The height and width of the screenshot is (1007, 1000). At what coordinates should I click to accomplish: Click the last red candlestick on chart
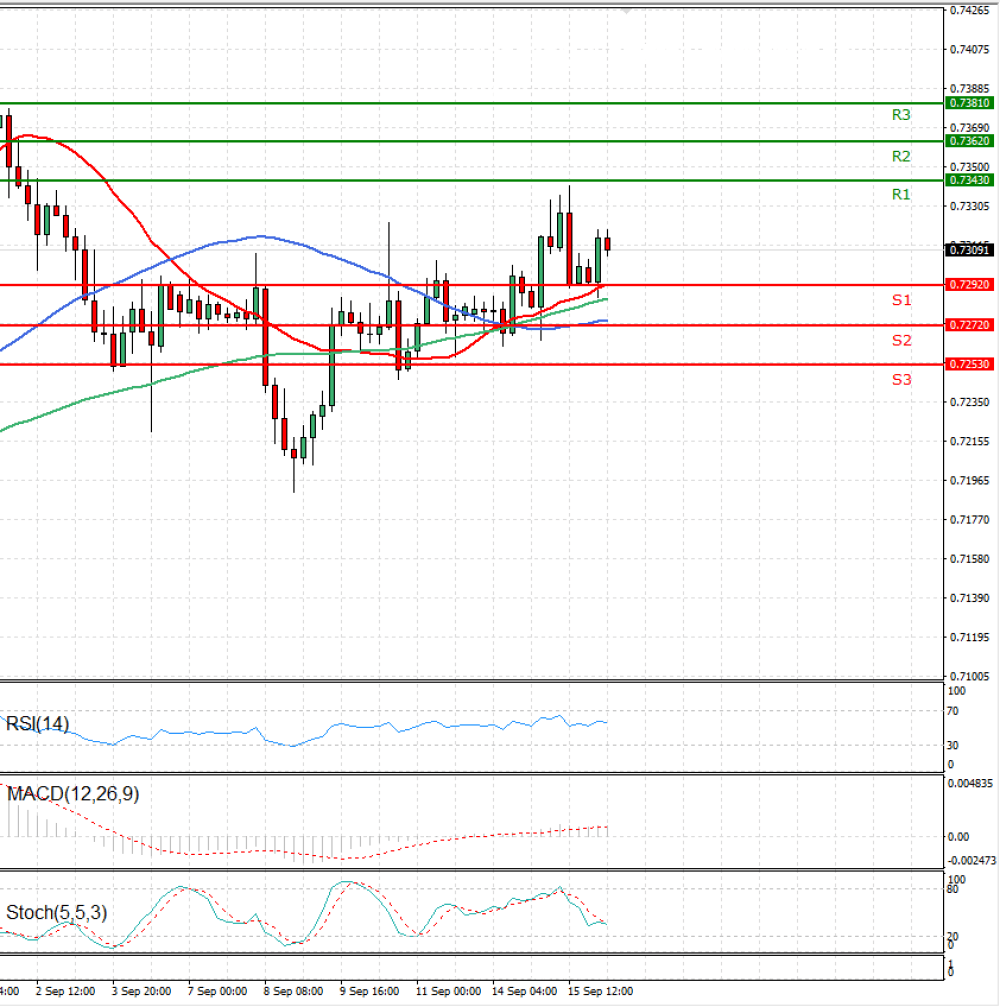pos(608,244)
